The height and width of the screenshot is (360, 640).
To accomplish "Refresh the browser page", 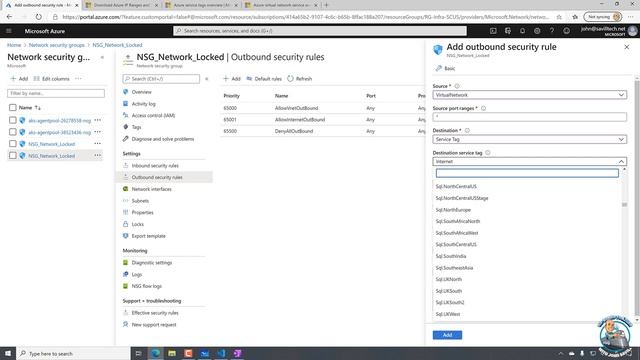I will tap(38, 17).
